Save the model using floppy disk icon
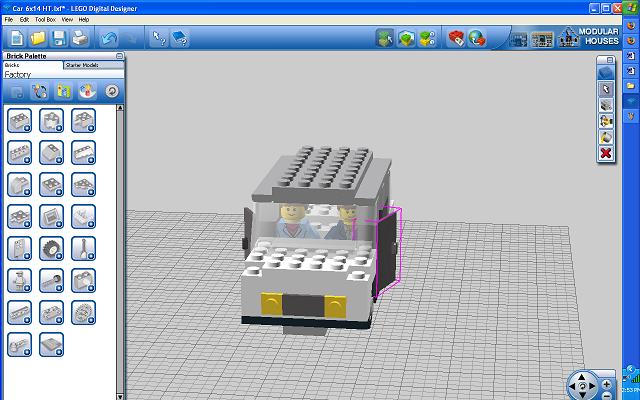The image size is (640, 400). pyautogui.click(x=58, y=38)
